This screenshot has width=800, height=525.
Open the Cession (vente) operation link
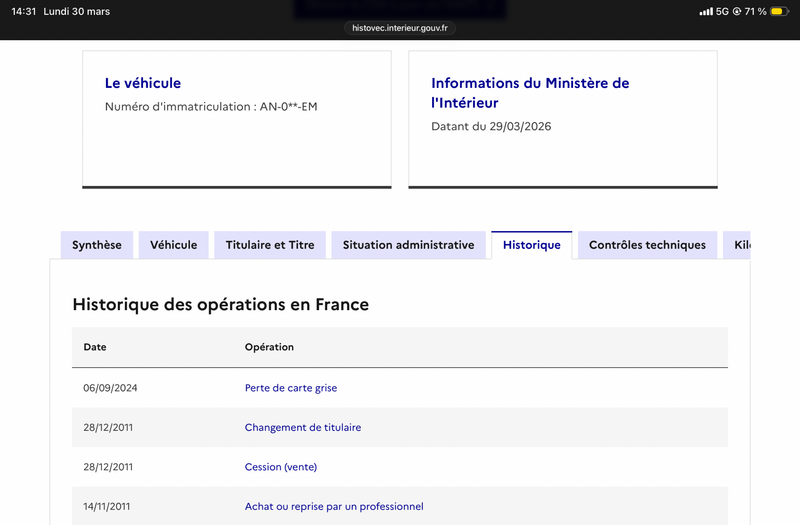(281, 467)
